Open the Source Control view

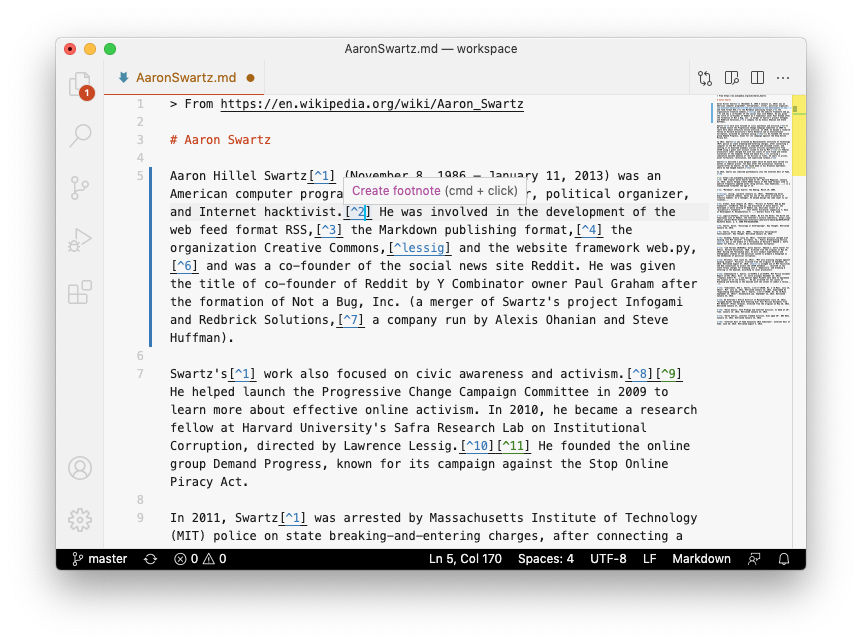coord(80,188)
